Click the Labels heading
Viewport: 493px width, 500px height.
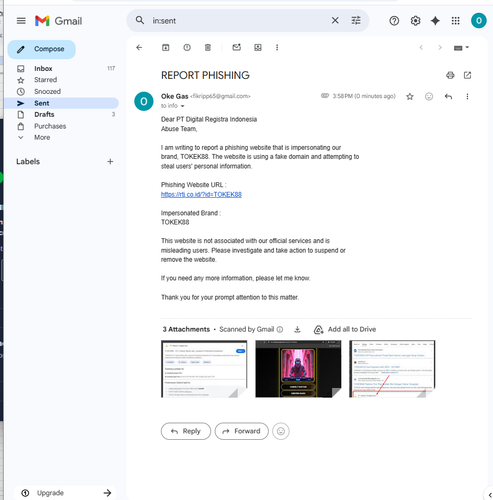(28, 162)
